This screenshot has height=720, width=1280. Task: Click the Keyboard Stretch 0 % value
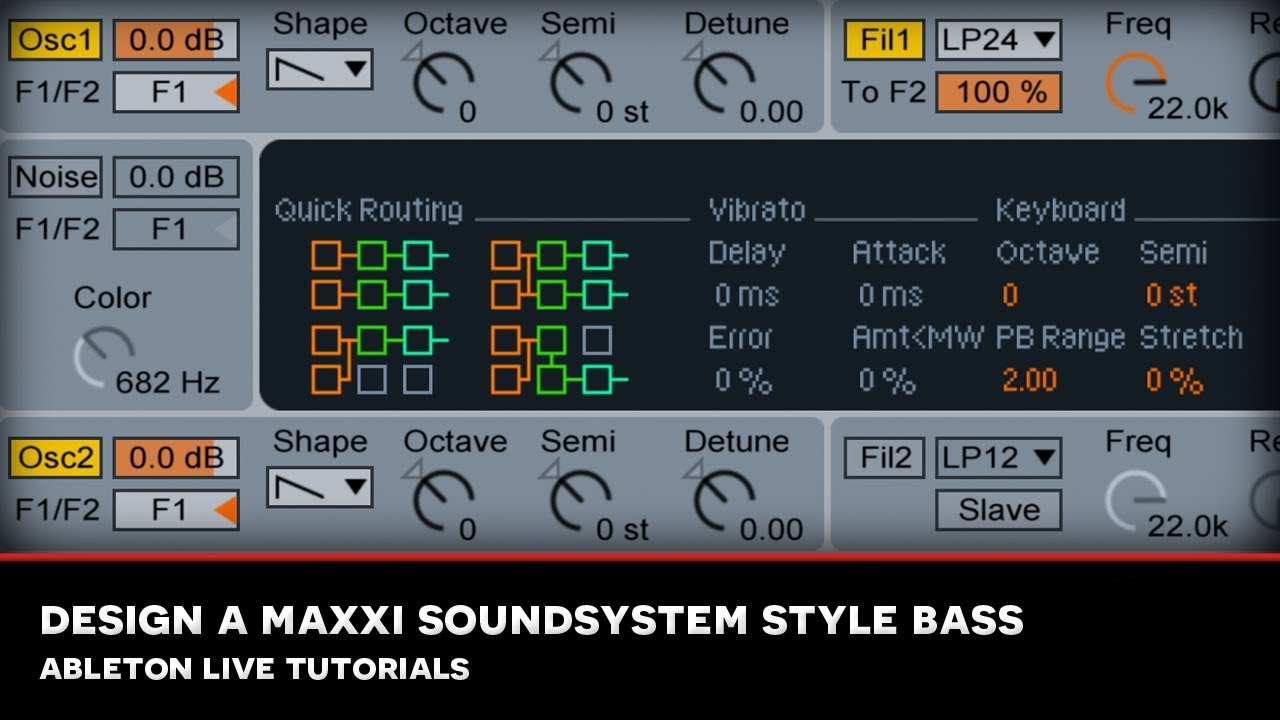coord(1174,380)
